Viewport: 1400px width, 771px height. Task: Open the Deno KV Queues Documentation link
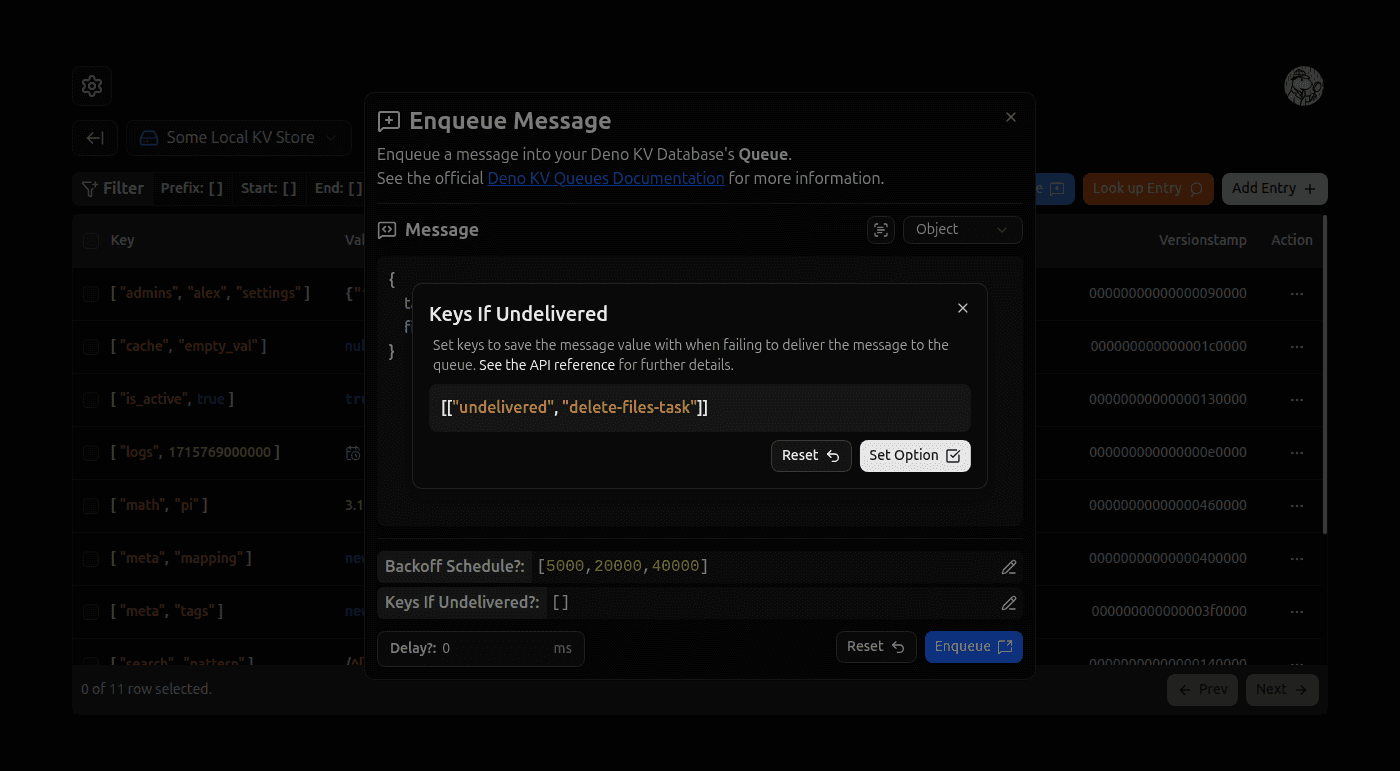coord(605,178)
